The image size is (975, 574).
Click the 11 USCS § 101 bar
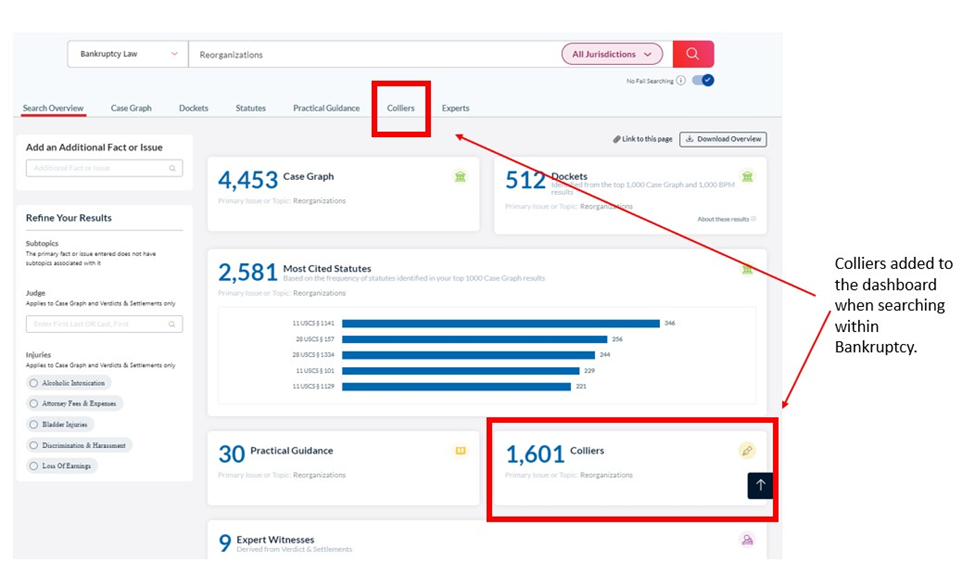[461, 371]
